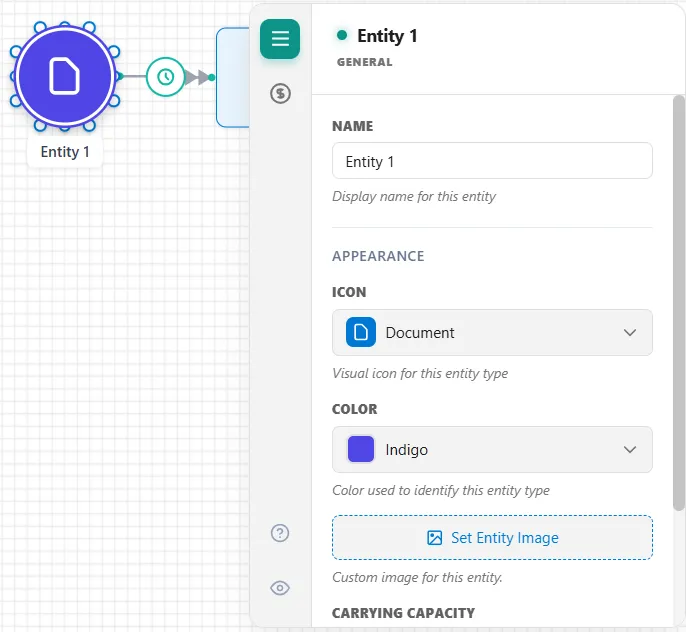Click the double-arrow on the connector line

pos(196,77)
